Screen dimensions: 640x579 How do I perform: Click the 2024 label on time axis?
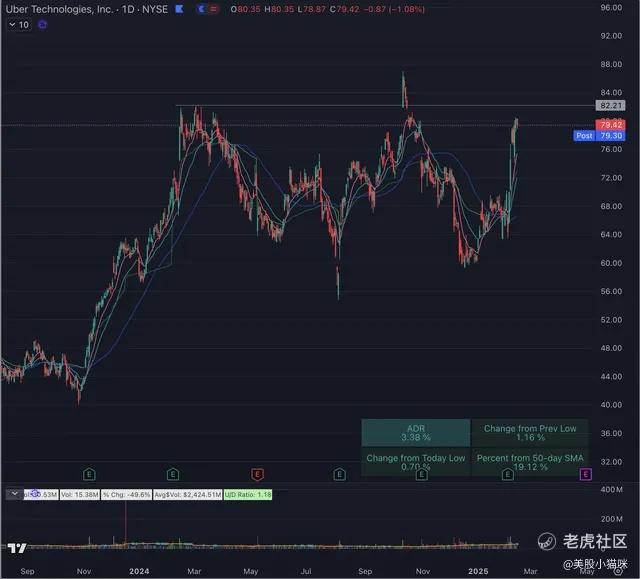[x=139, y=571]
